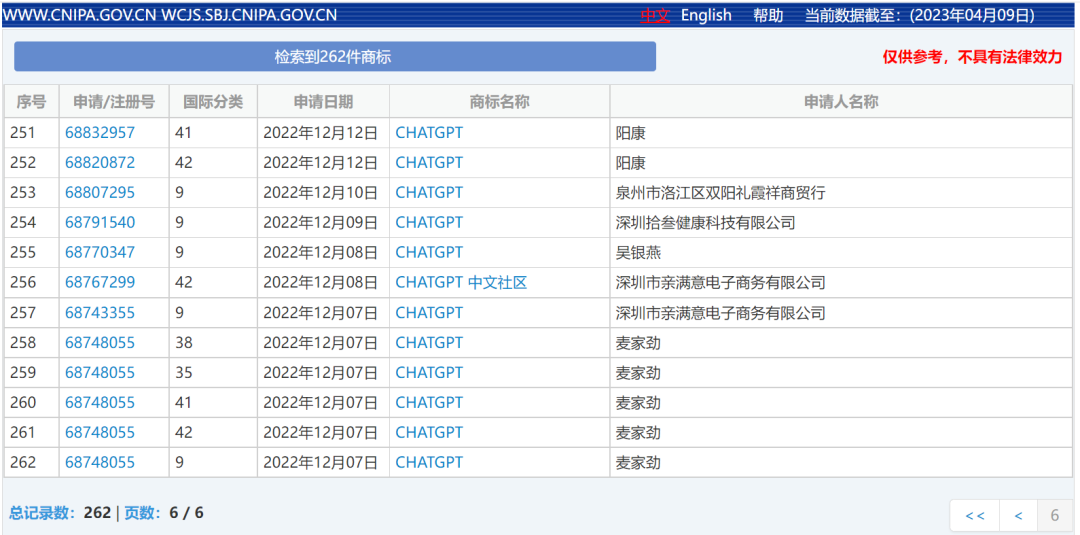Open the 帮助 help link

coord(768,15)
